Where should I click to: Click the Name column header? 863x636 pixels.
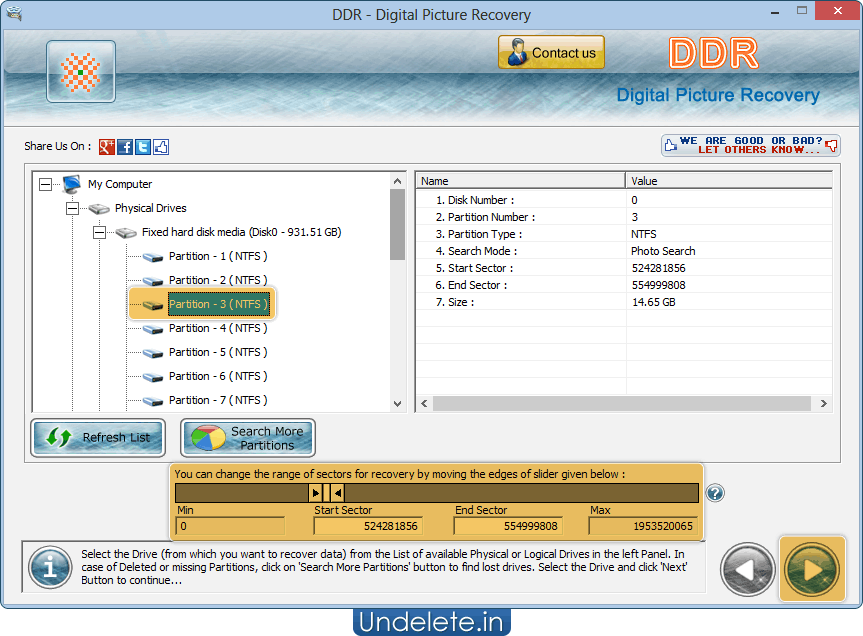pos(521,181)
